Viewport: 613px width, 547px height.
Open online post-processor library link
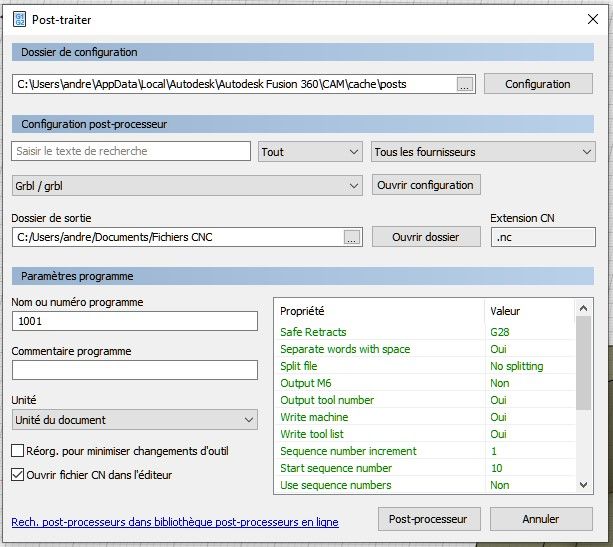click(175, 522)
